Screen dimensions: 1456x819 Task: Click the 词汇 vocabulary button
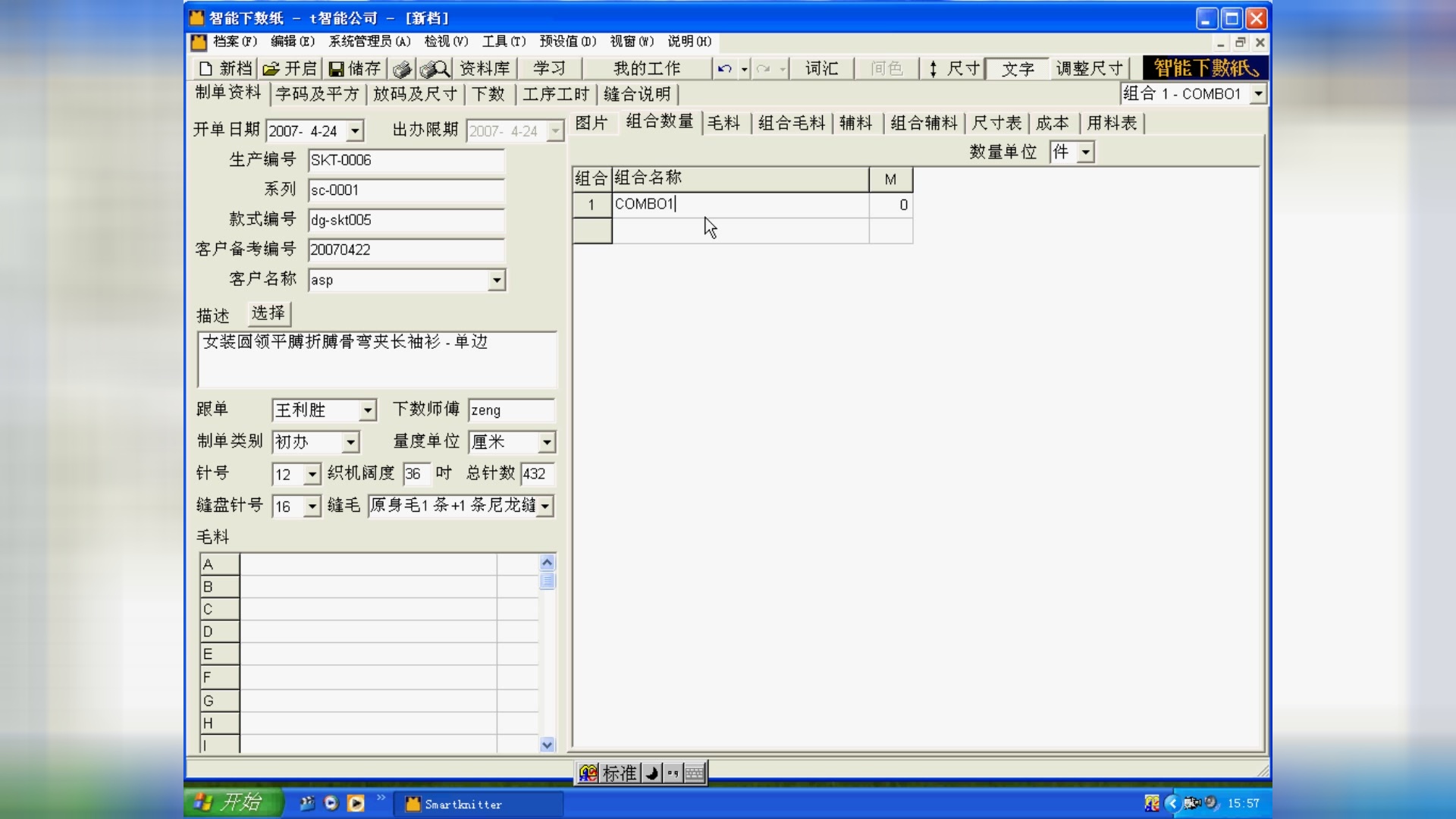(821, 69)
